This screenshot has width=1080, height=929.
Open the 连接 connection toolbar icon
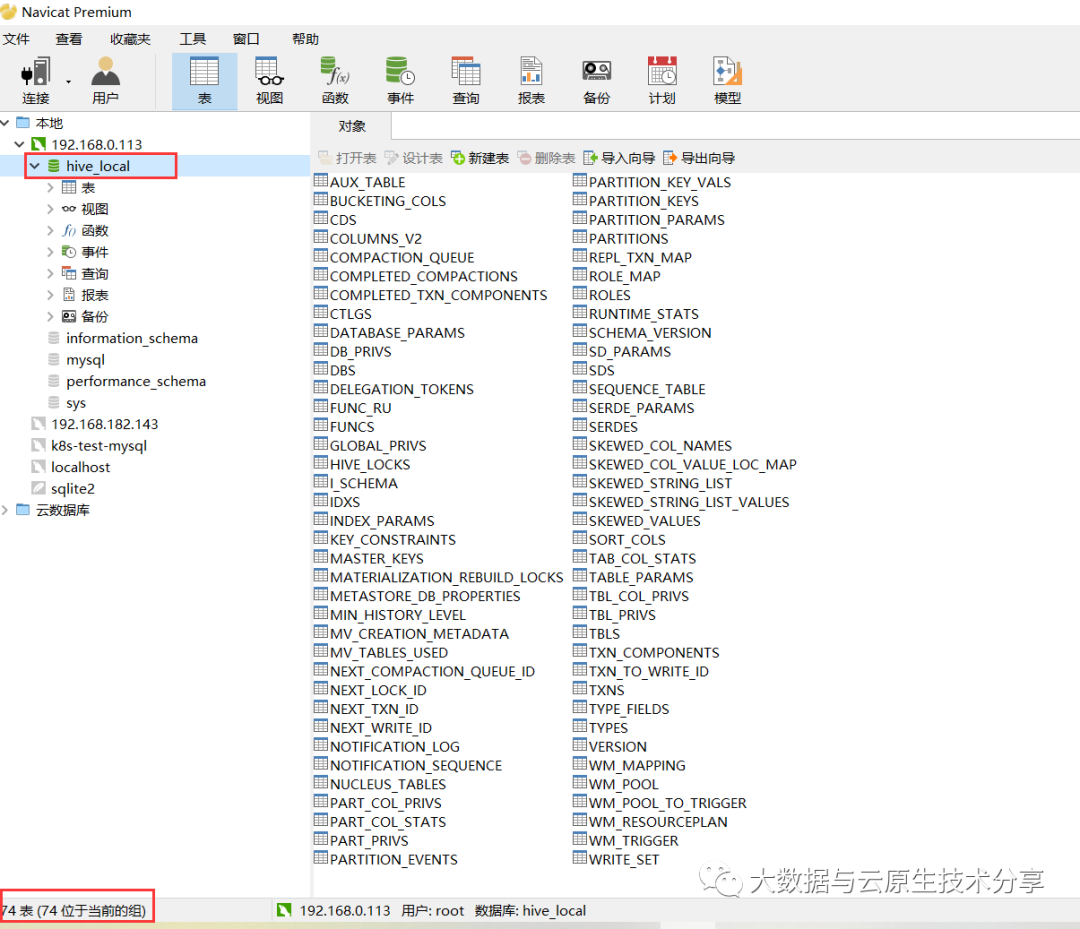[36, 80]
